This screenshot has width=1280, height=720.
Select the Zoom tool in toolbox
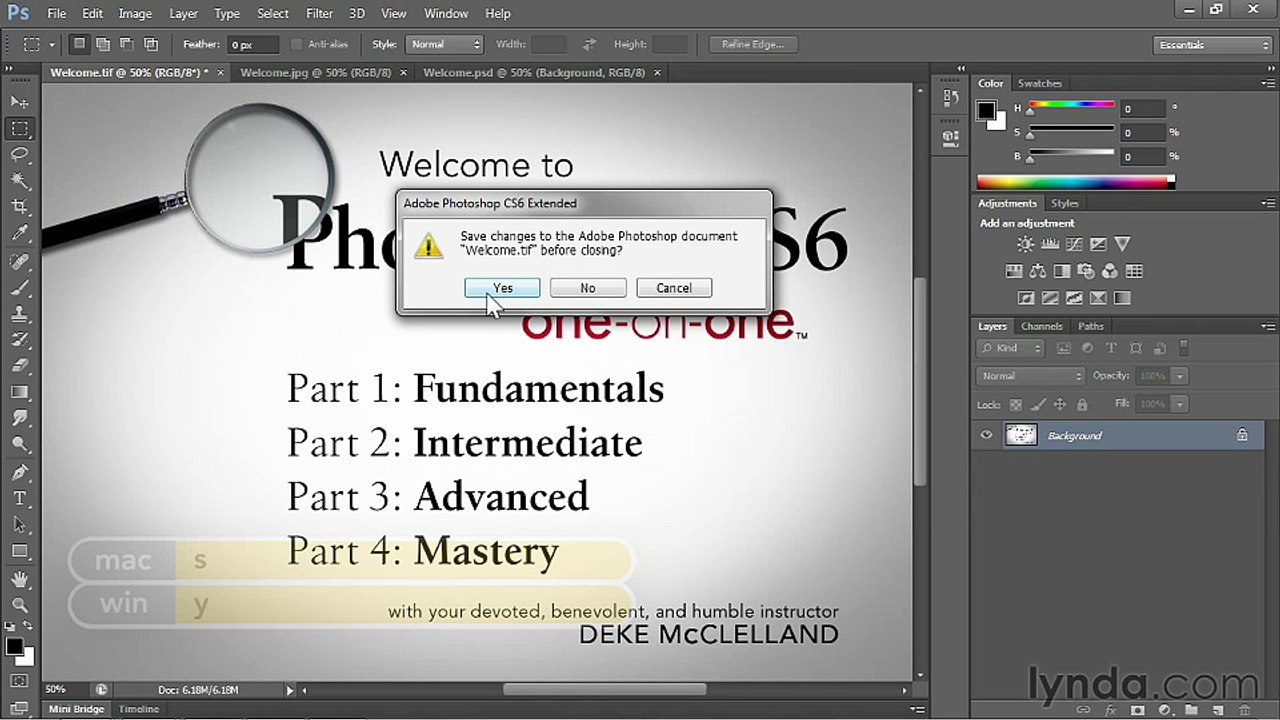click(x=19, y=606)
